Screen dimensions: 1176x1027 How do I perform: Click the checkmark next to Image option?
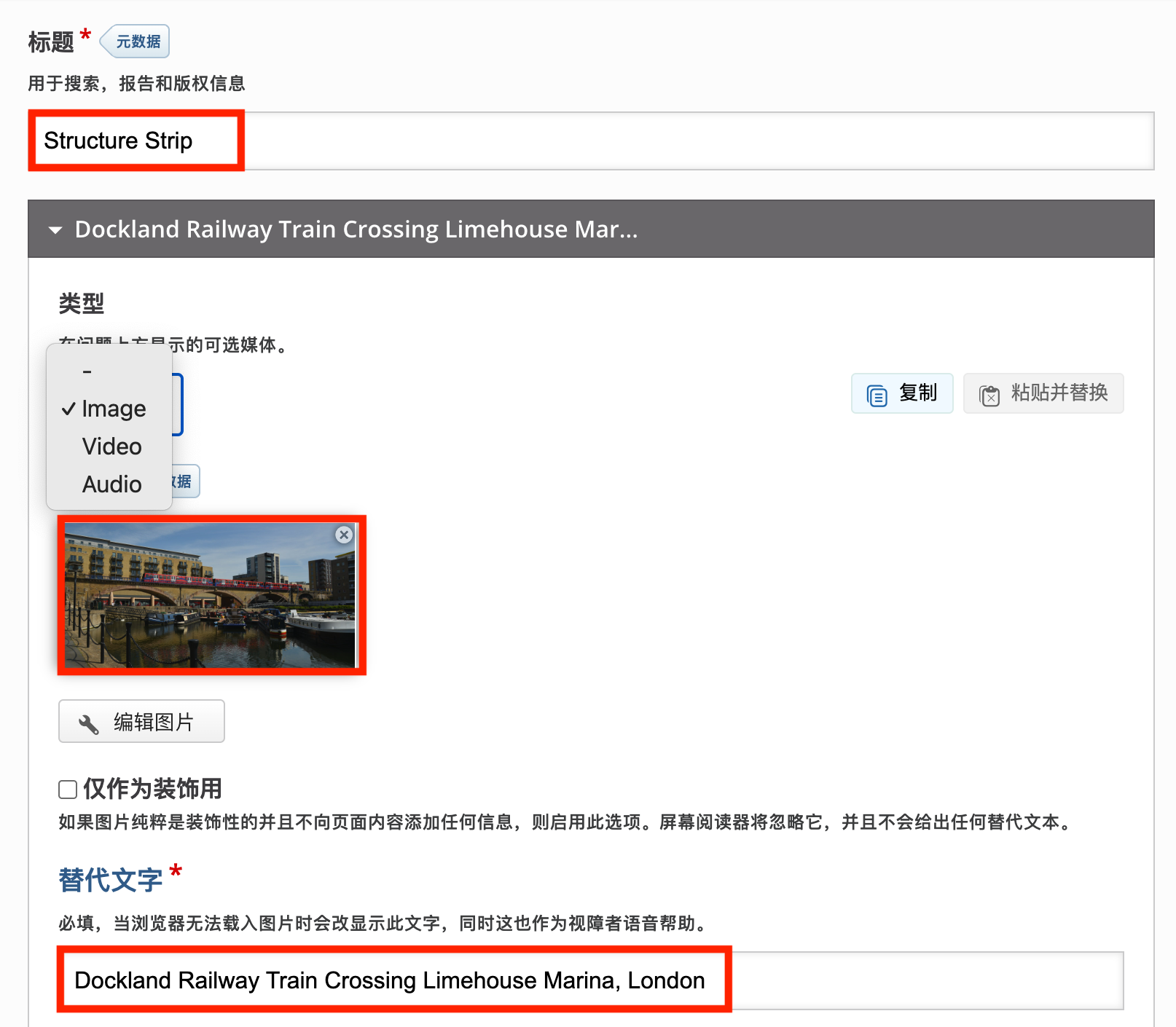pyautogui.click(x=69, y=409)
